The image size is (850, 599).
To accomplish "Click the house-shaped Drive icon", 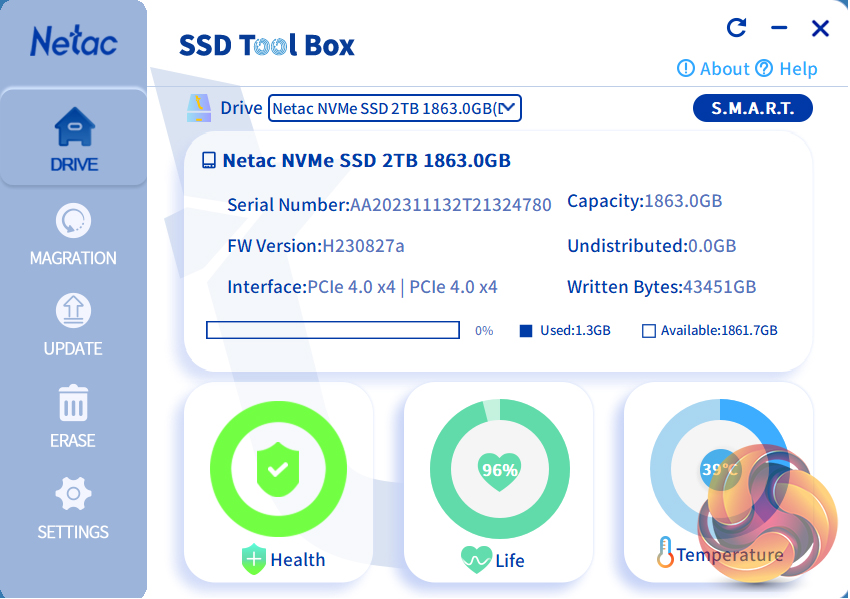I will click(x=74, y=126).
